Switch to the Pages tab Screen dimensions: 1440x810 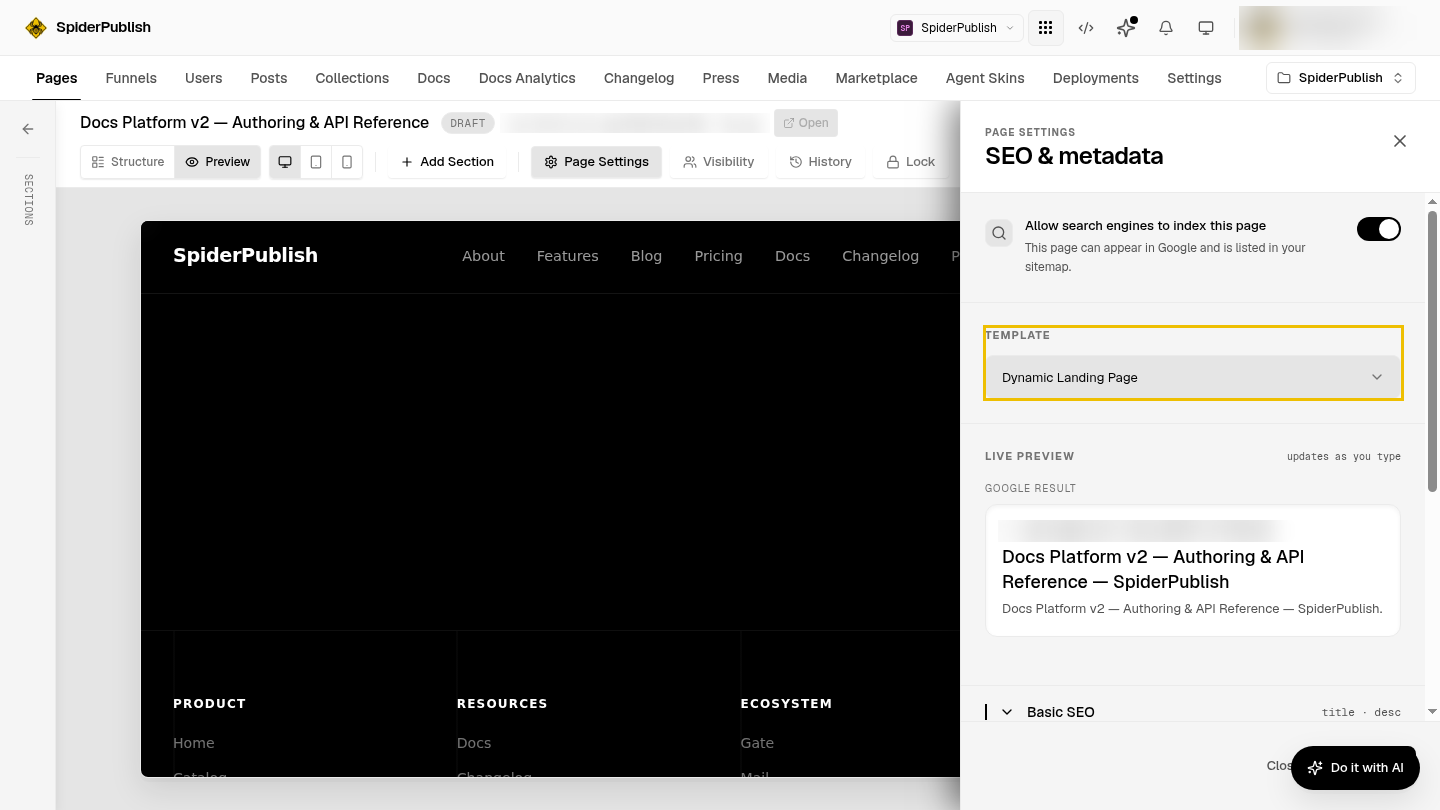tap(57, 78)
